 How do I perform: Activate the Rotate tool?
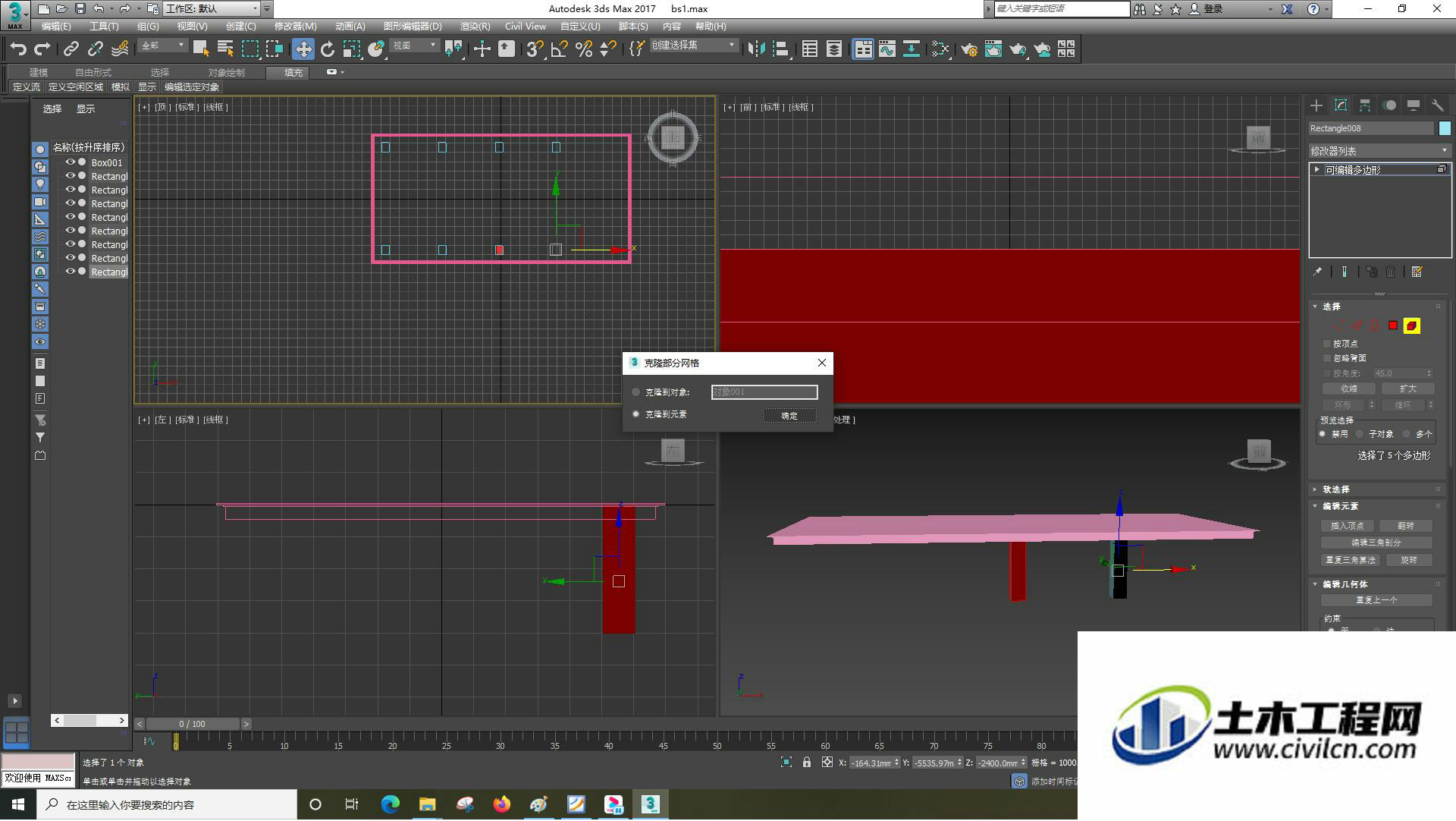(328, 49)
